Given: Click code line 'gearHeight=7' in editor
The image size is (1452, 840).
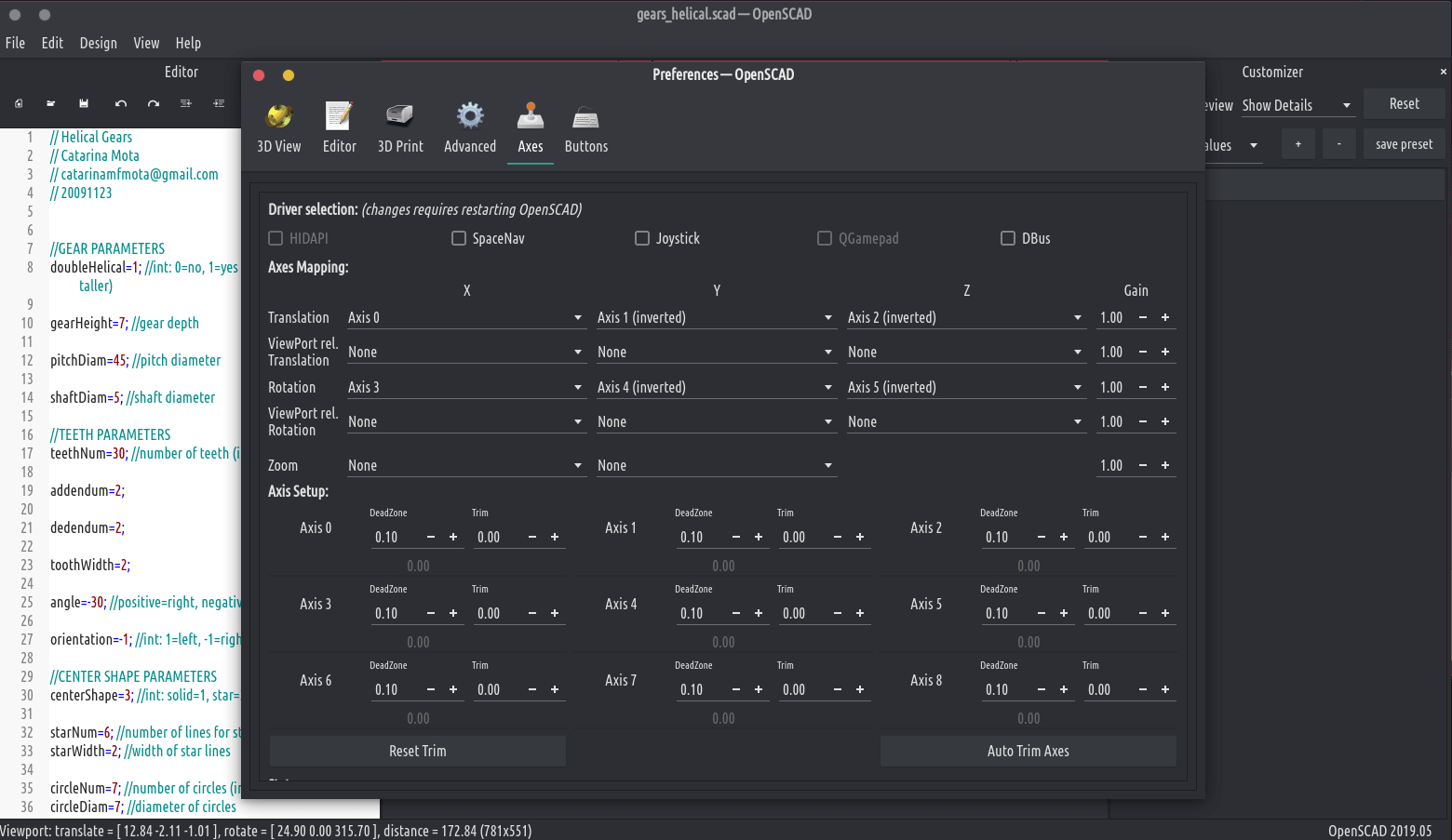Looking at the screenshot, I should 125,324.
